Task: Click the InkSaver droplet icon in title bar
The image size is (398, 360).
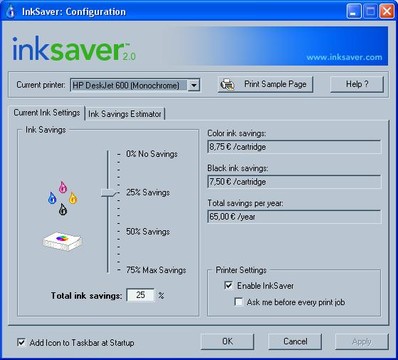Action: click(x=11, y=12)
